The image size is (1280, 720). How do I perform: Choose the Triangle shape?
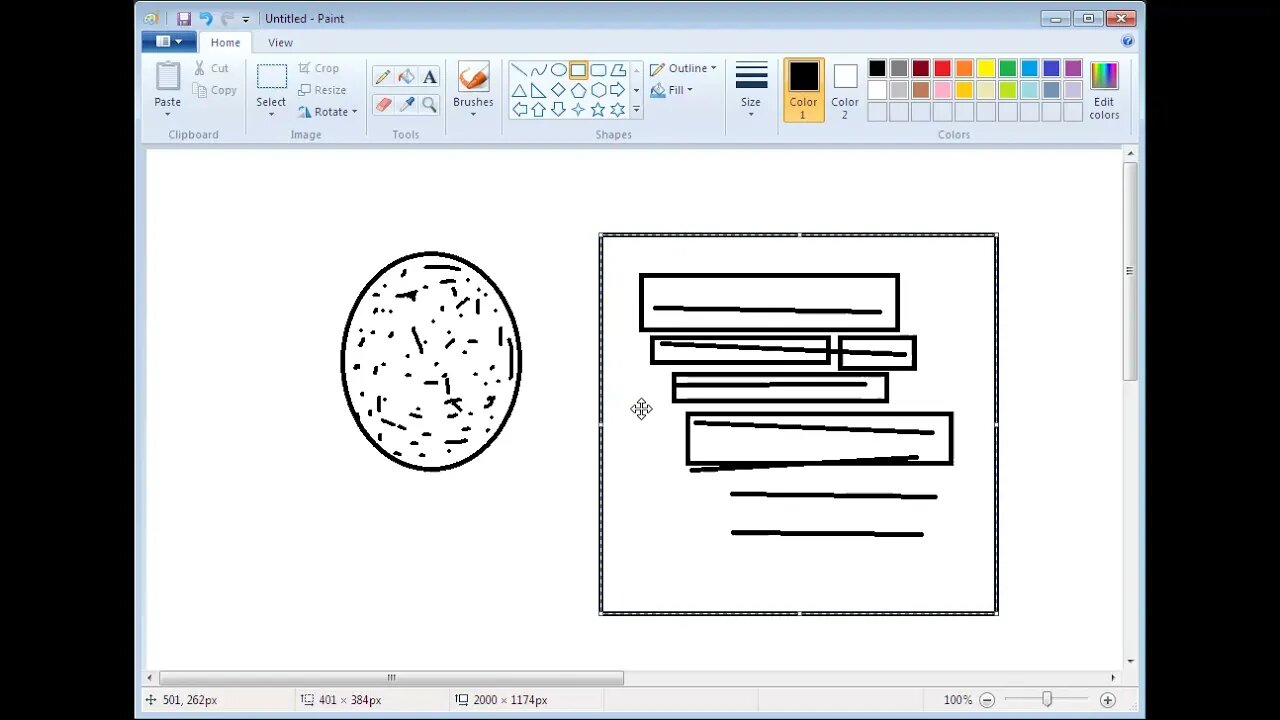(x=519, y=90)
